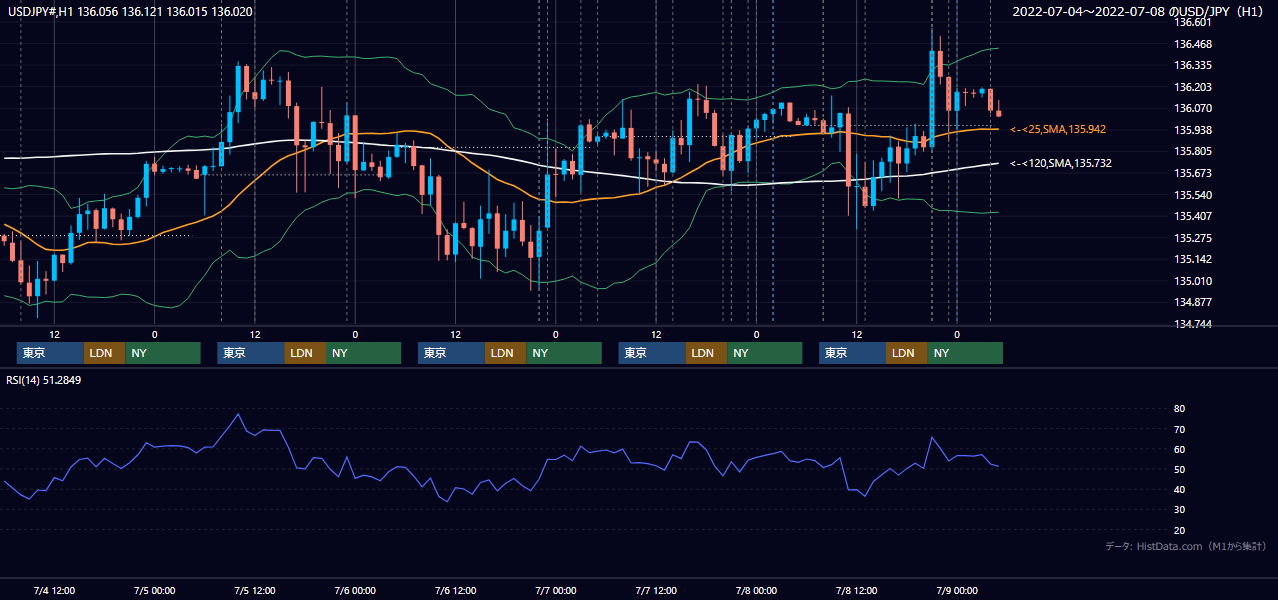Click RSI scale value 80
Screen dimensions: 1278x600
pos(1180,409)
